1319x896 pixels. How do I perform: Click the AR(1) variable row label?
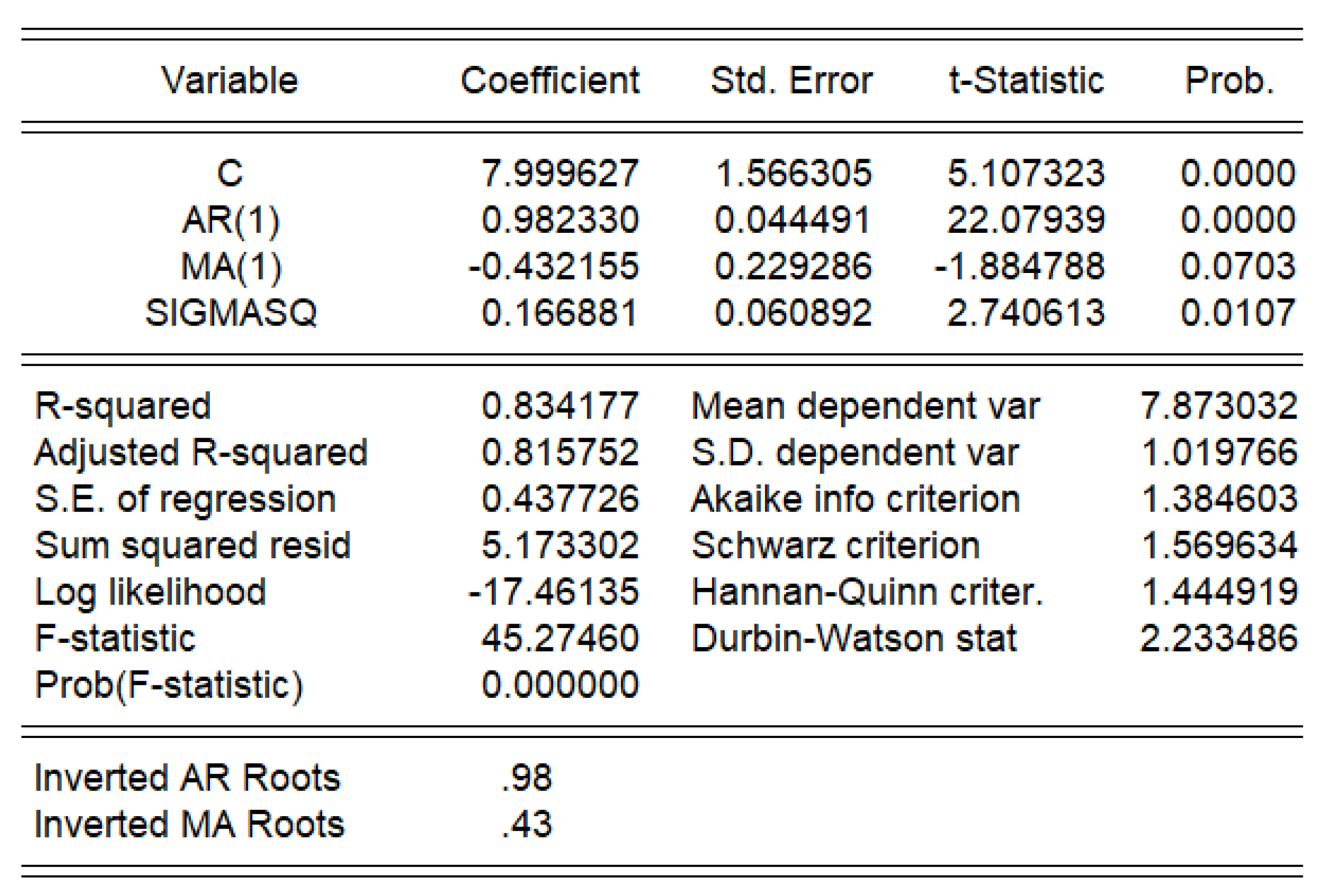click(231, 219)
